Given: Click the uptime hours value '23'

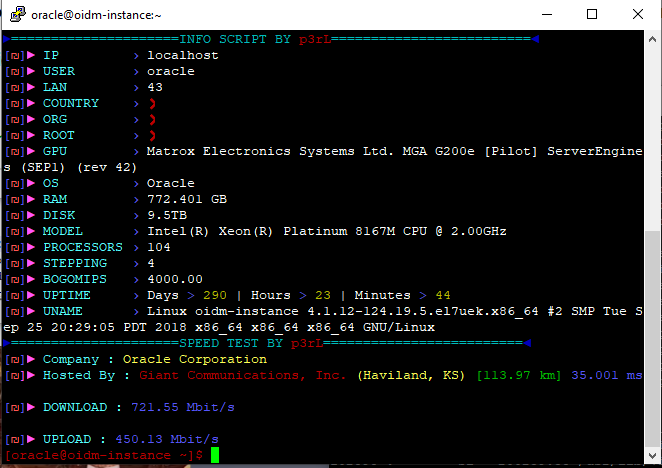Looking at the screenshot, I should click(323, 295).
